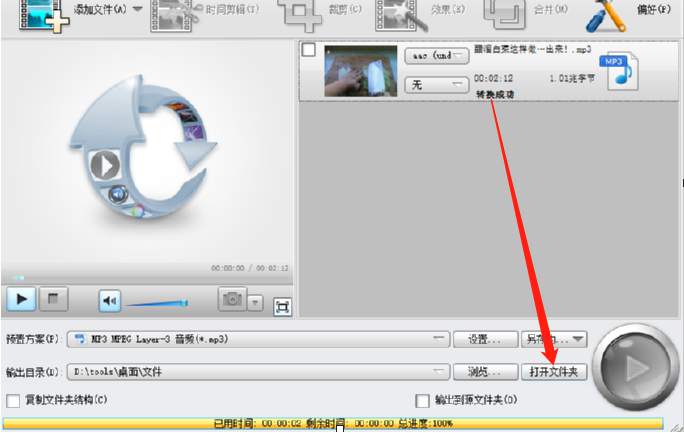684x433 pixels.
Task: Play the preview with the play button
Action: [21, 299]
